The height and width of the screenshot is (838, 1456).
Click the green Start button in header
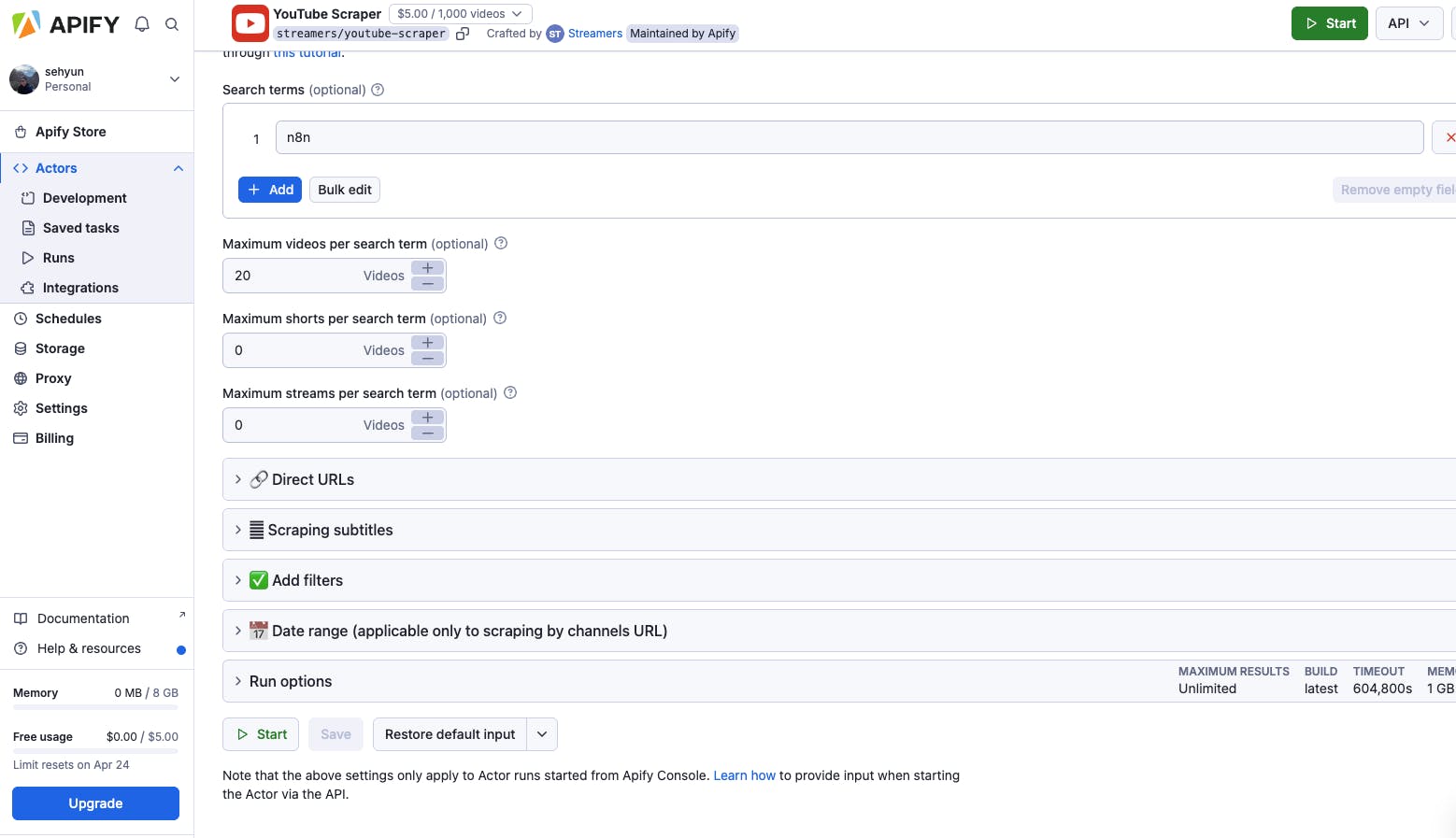point(1330,23)
